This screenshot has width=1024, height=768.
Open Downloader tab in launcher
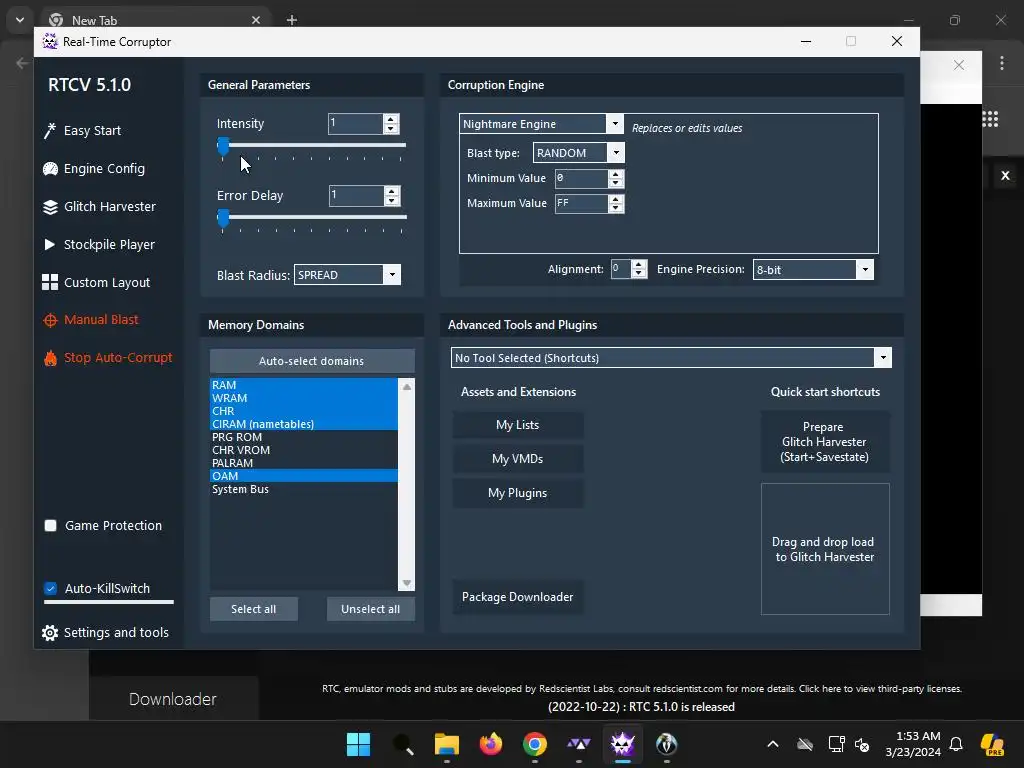click(x=173, y=699)
